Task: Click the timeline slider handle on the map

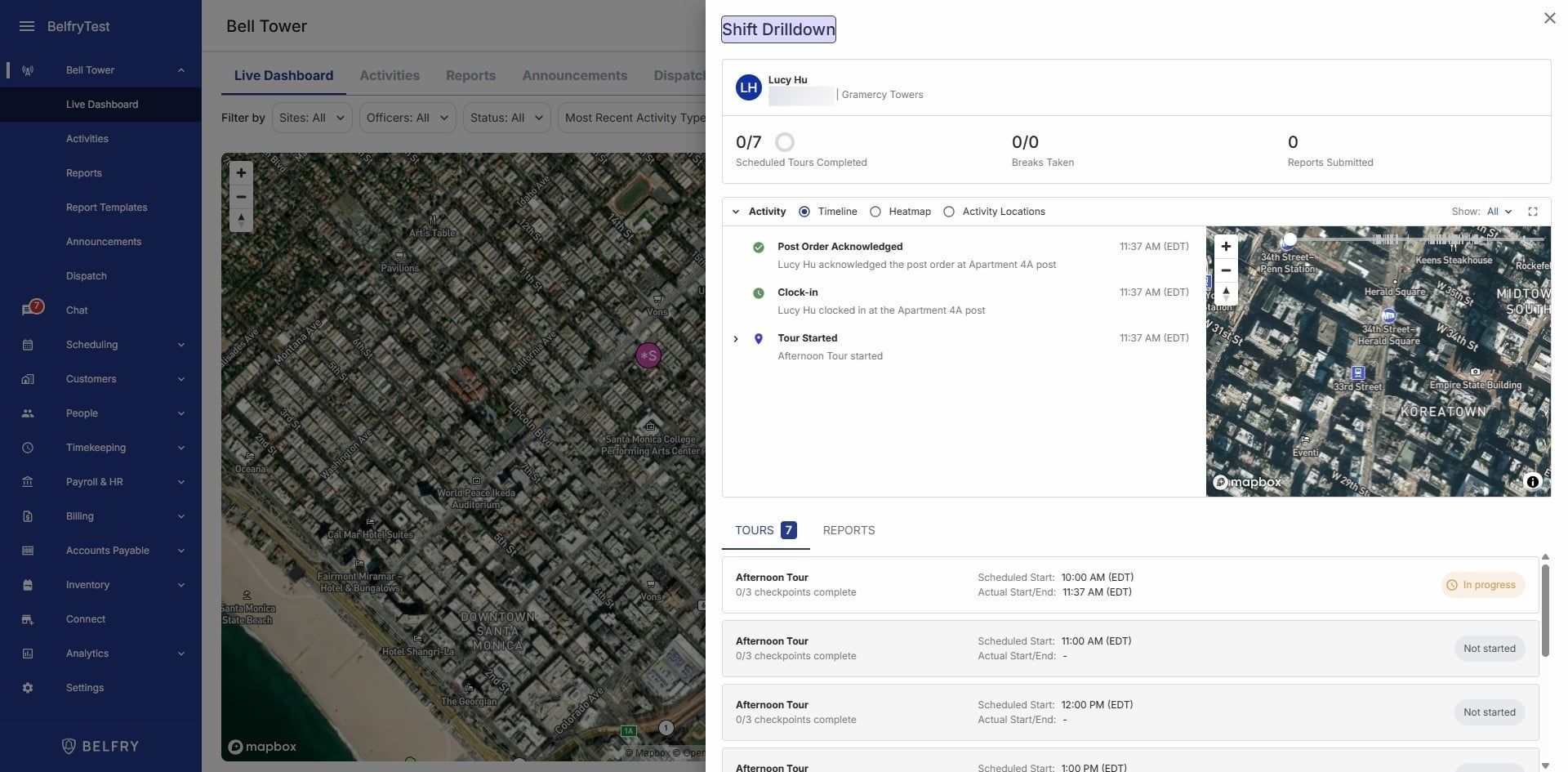Action: point(1290,239)
